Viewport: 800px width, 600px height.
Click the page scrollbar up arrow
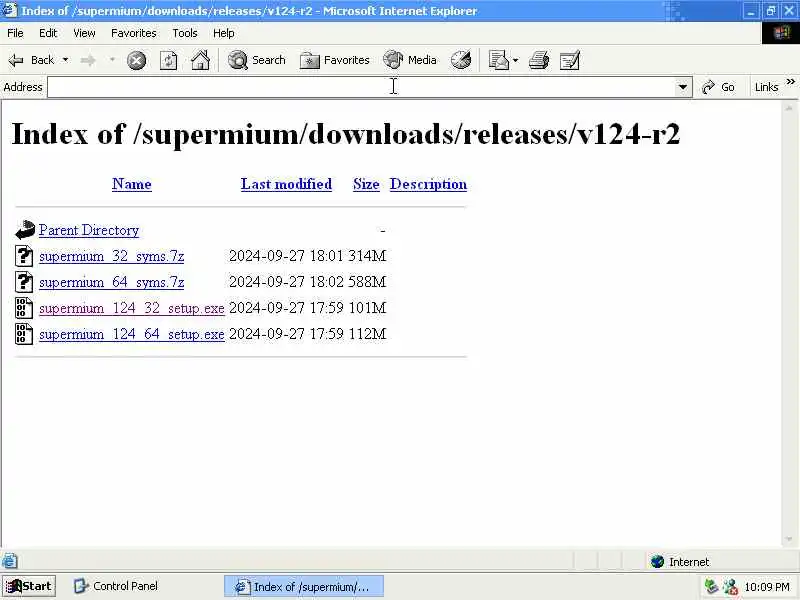[x=789, y=108]
